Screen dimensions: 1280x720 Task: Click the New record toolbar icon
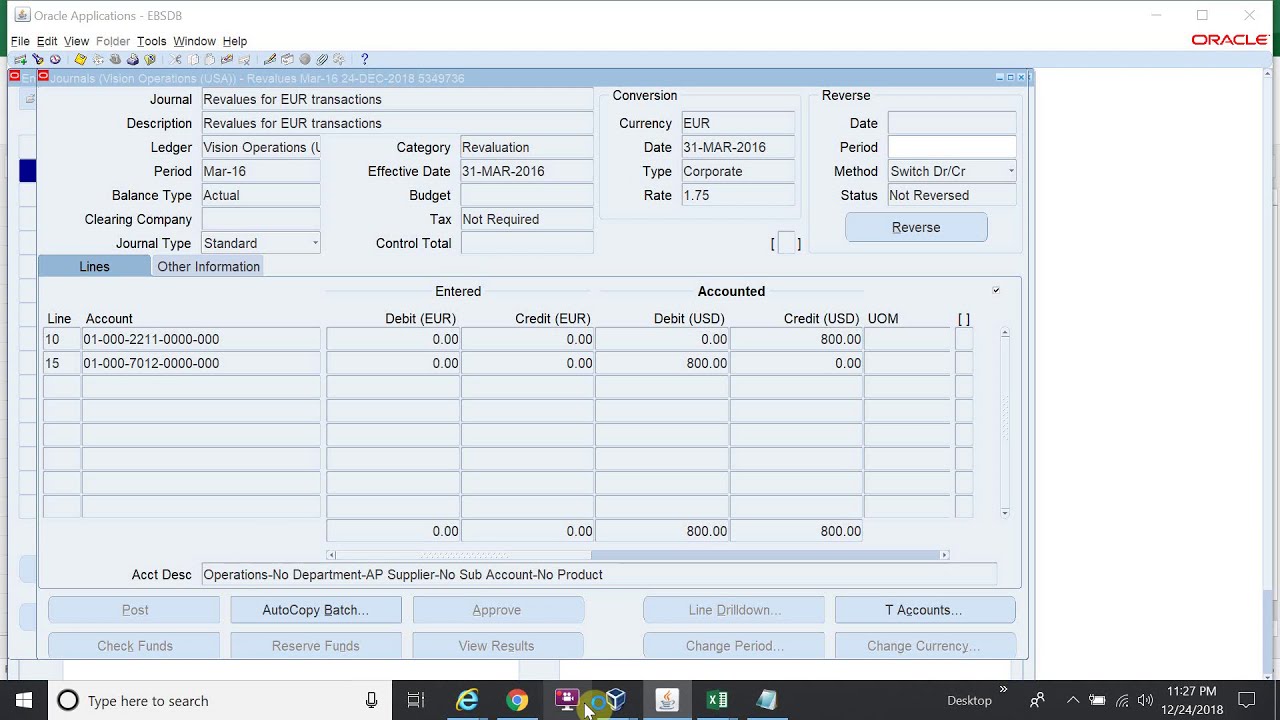(x=20, y=60)
